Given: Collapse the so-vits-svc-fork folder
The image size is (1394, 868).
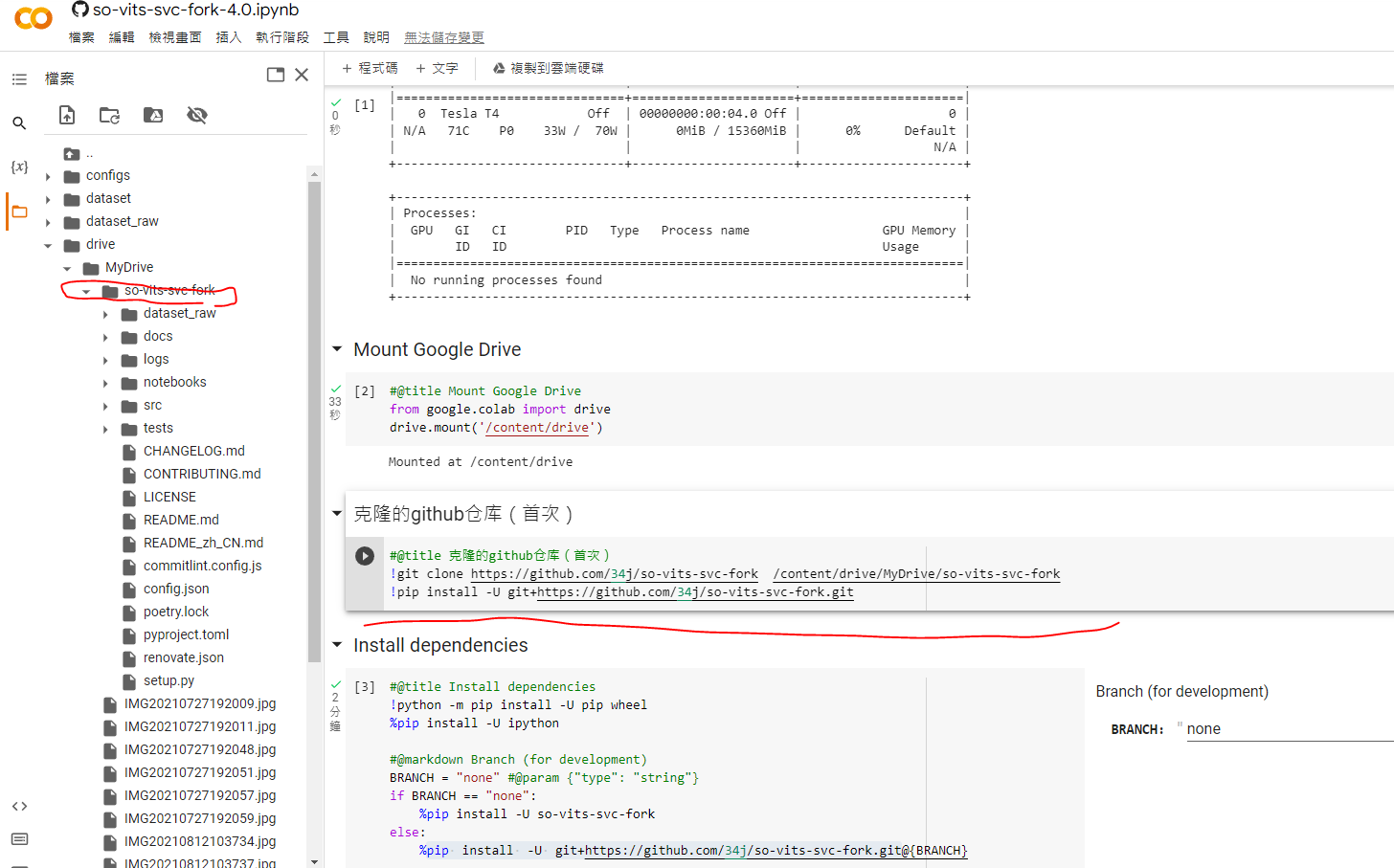Looking at the screenshot, I should click(86, 290).
